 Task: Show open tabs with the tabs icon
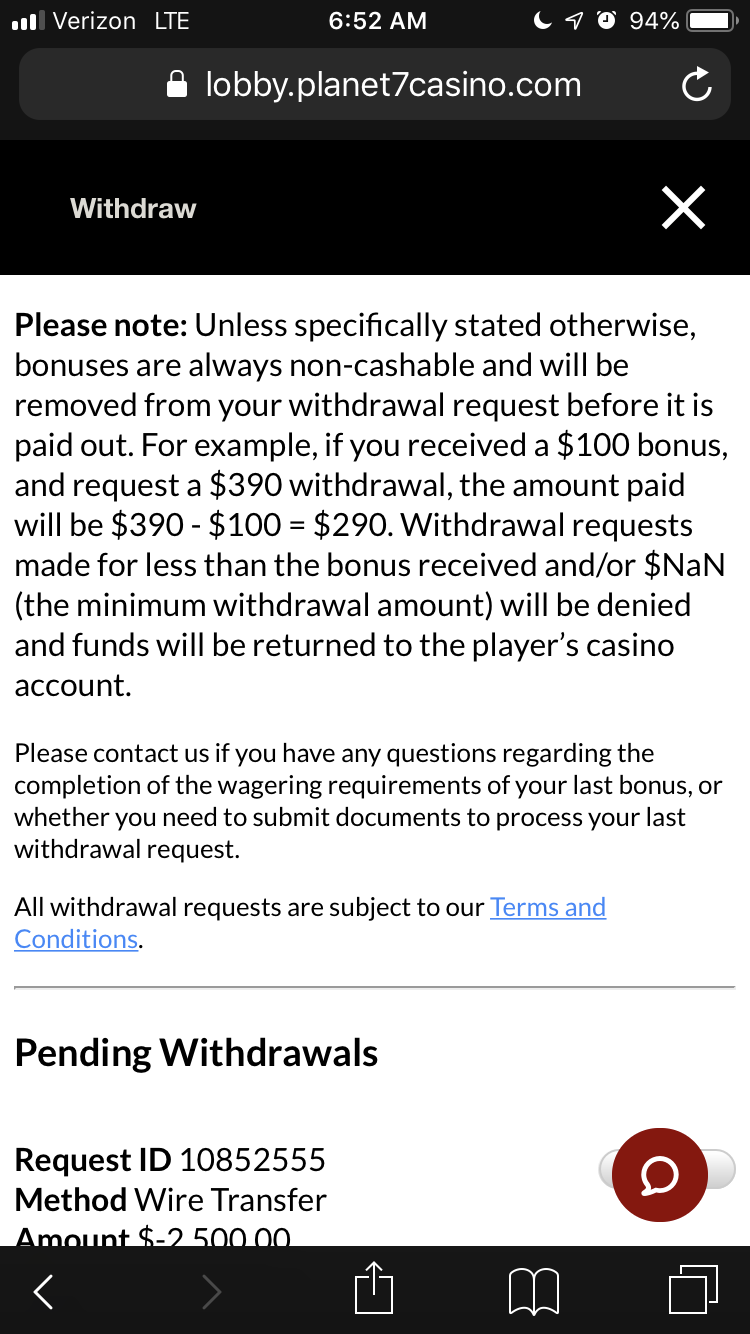(x=694, y=1289)
